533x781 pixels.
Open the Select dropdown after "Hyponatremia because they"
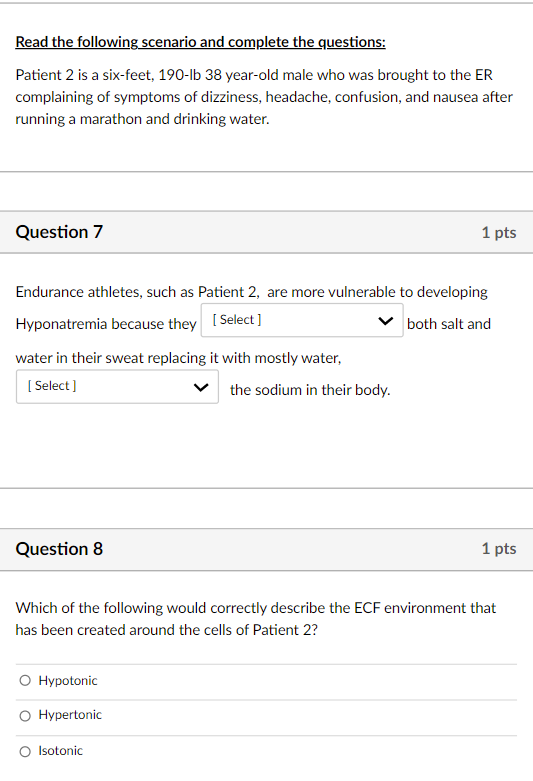(x=302, y=320)
